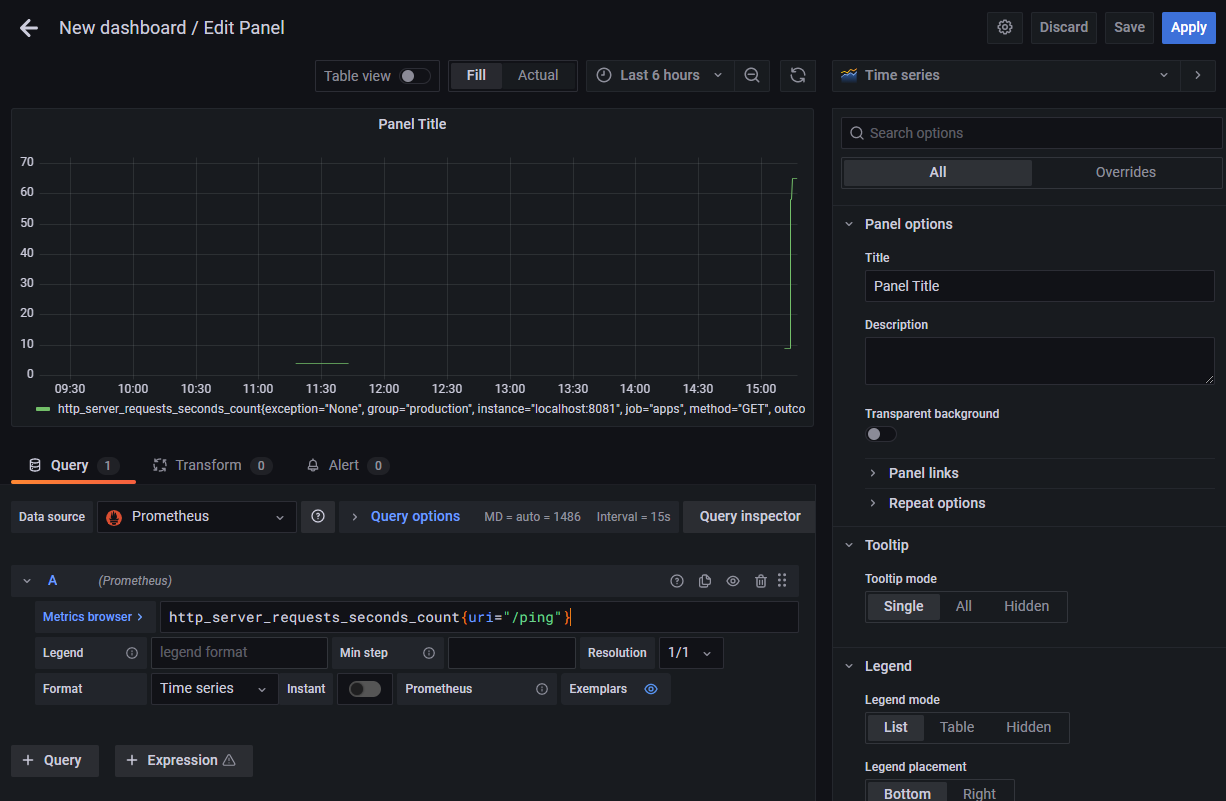The height and width of the screenshot is (801, 1226).
Task: Open Resolution 1/1 dropdown
Action: click(x=691, y=653)
